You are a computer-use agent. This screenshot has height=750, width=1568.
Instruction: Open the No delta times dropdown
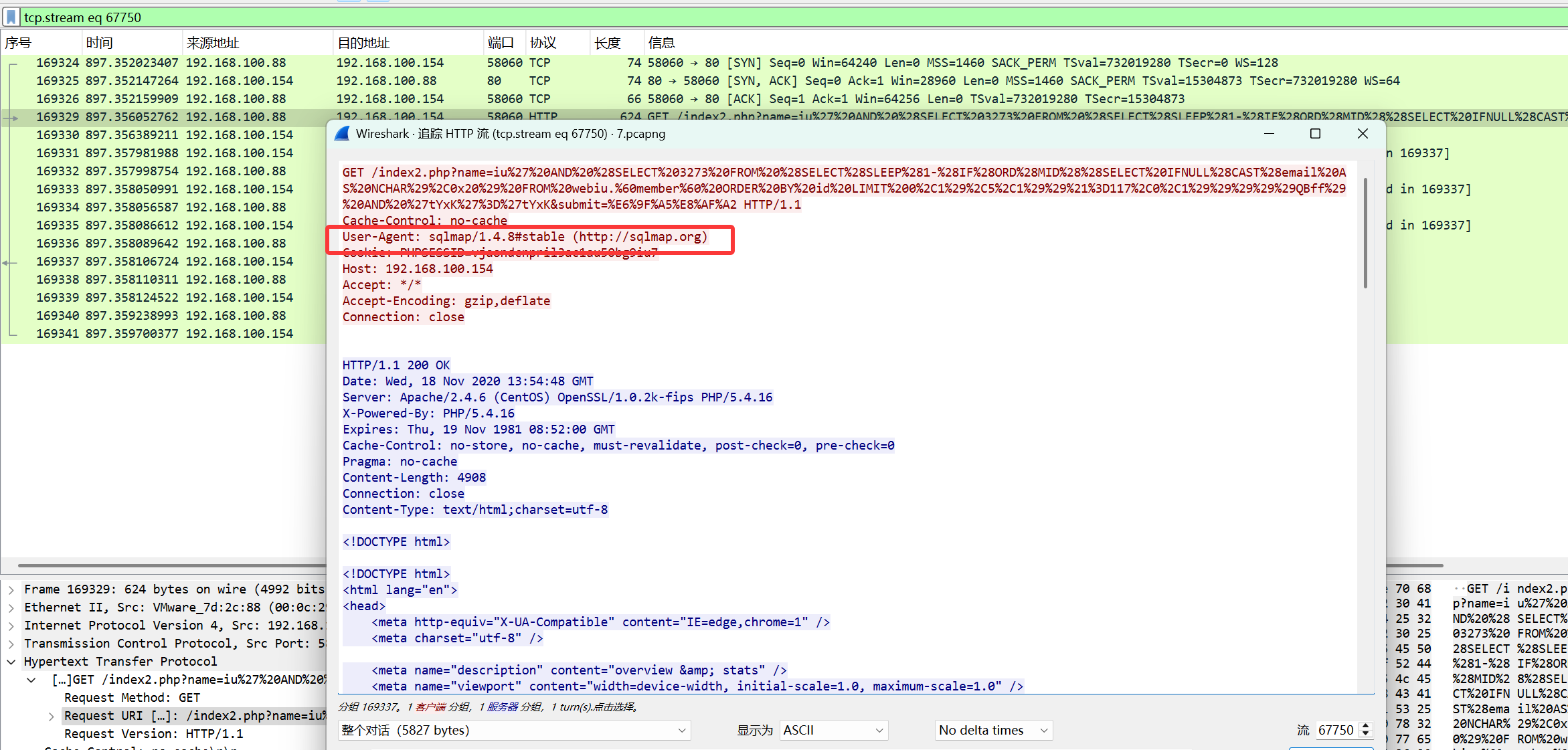[993, 730]
